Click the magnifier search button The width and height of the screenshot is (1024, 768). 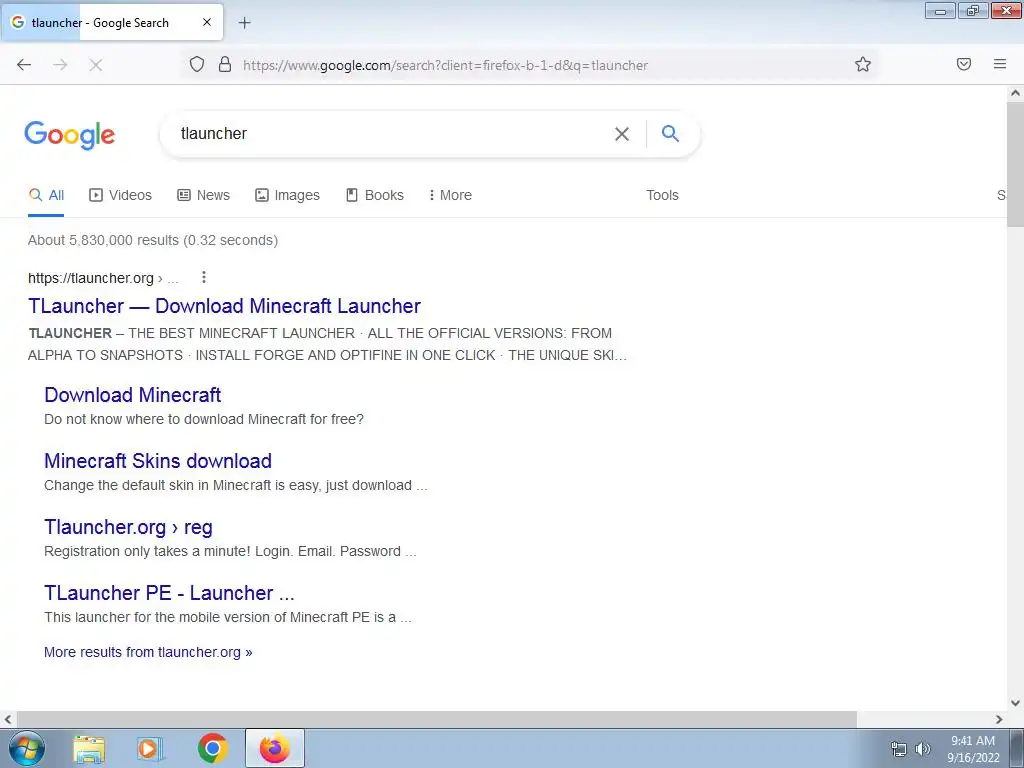670,133
